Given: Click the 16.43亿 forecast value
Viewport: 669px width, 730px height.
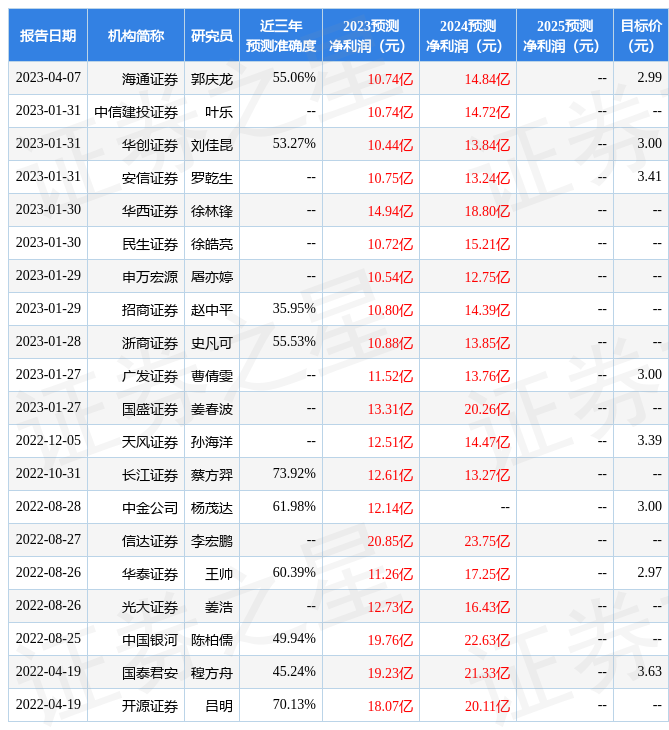Looking at the screenshot, I should pos(487,608).
